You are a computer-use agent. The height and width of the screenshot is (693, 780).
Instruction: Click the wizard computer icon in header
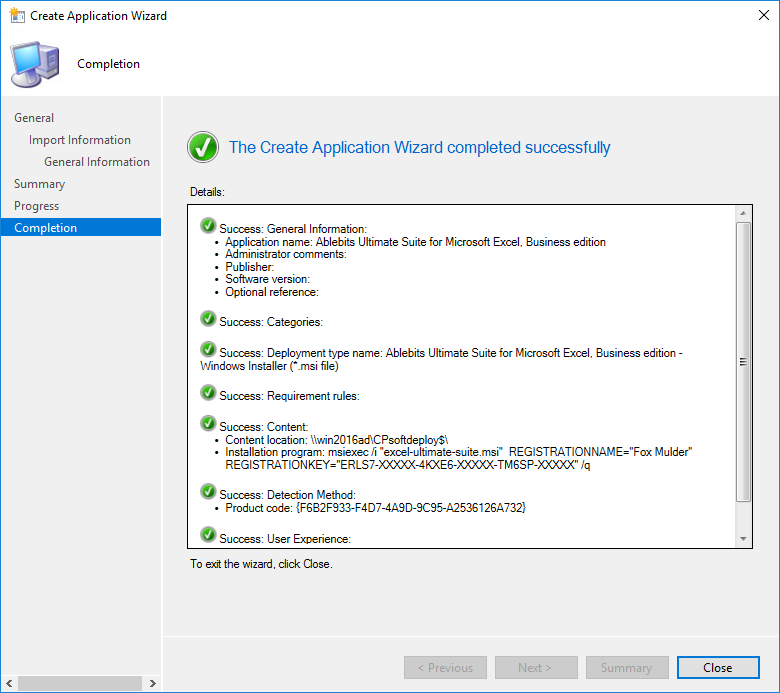pos(35,65)
